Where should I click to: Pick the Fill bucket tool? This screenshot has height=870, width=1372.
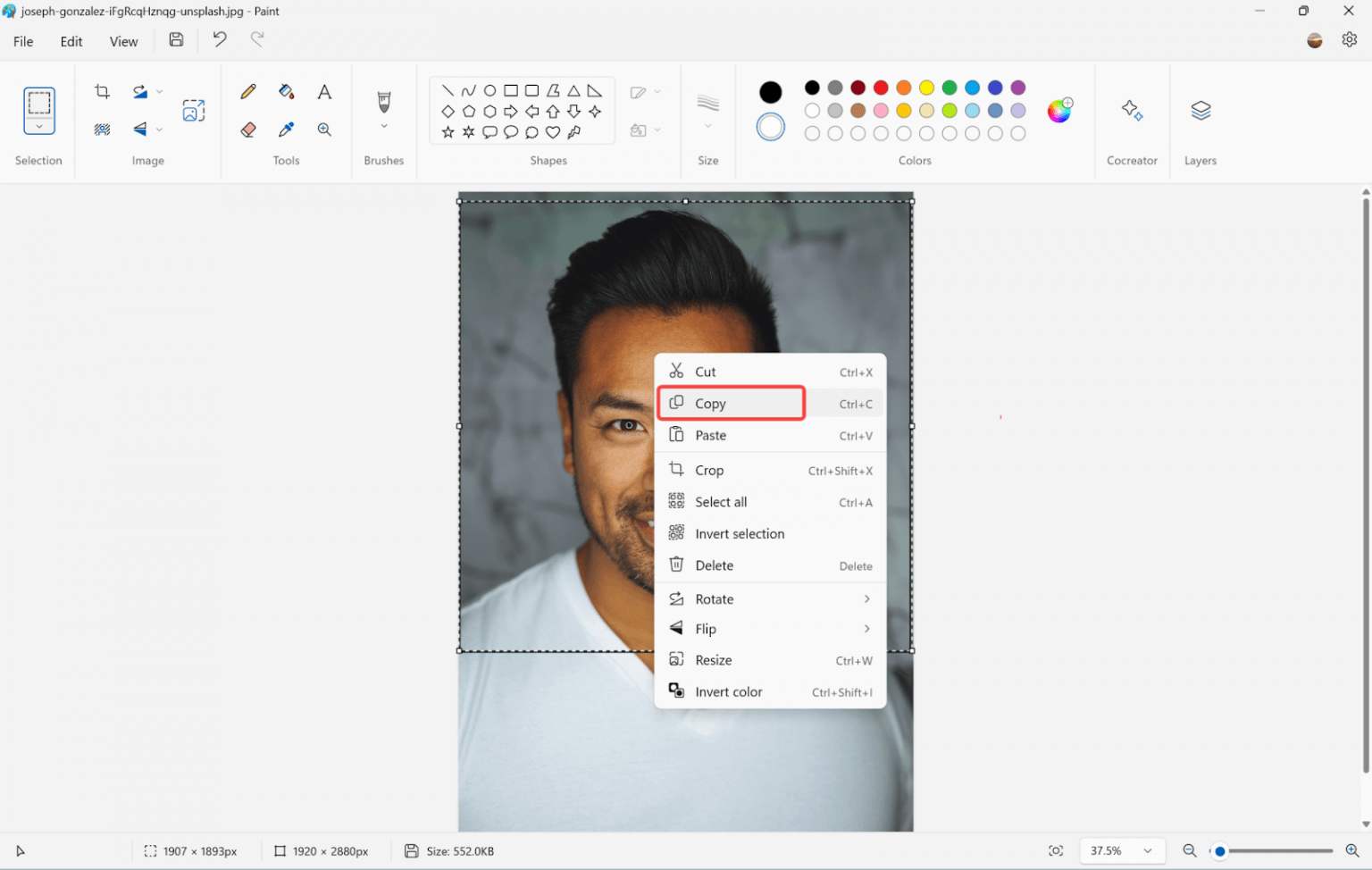pyautogui.click(x=286, y=91)
